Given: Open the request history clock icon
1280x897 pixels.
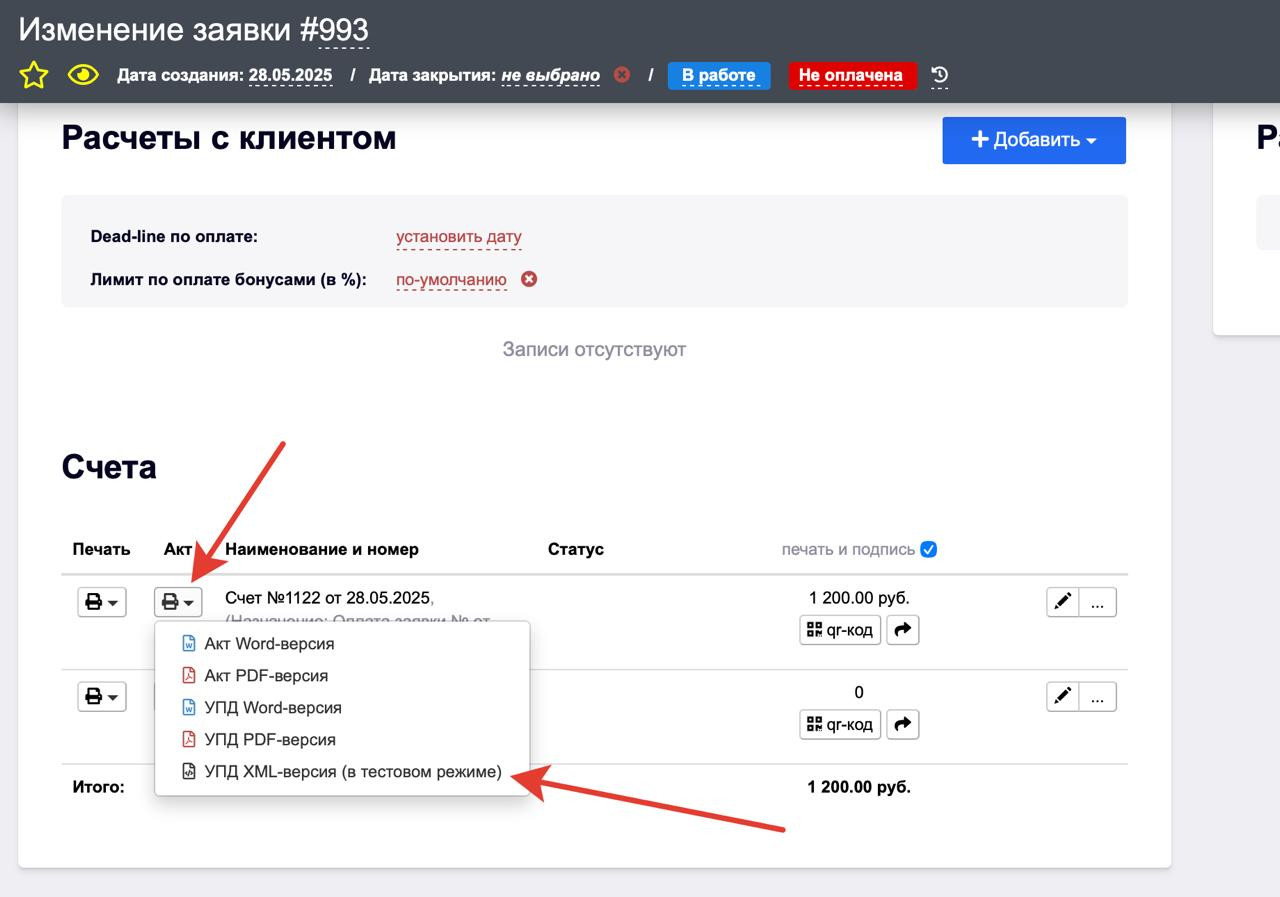Looking at the screenshot, I should (939, 75).
